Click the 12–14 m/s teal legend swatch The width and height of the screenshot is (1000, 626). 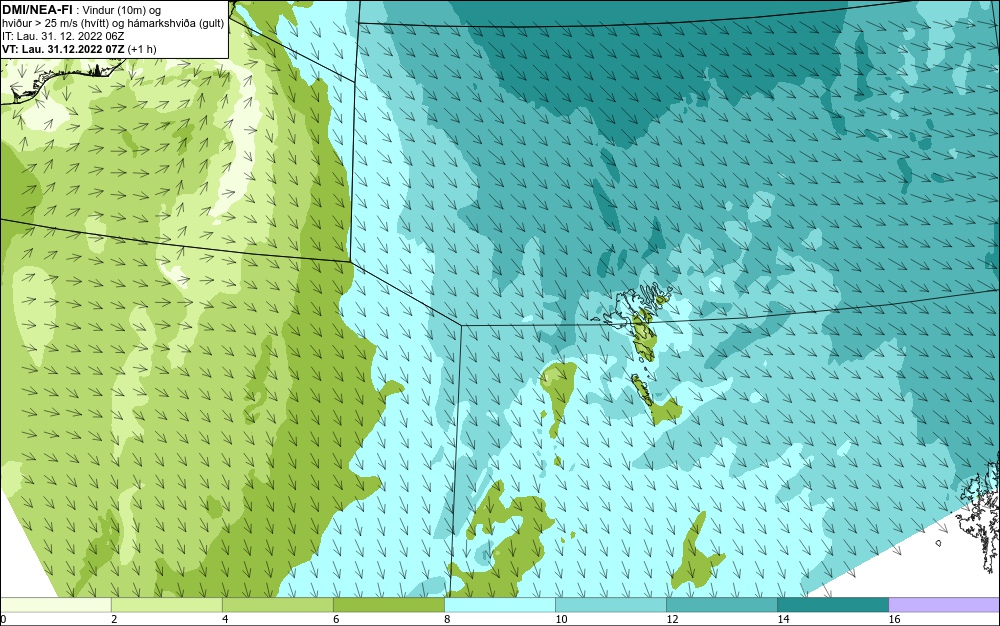721,604
